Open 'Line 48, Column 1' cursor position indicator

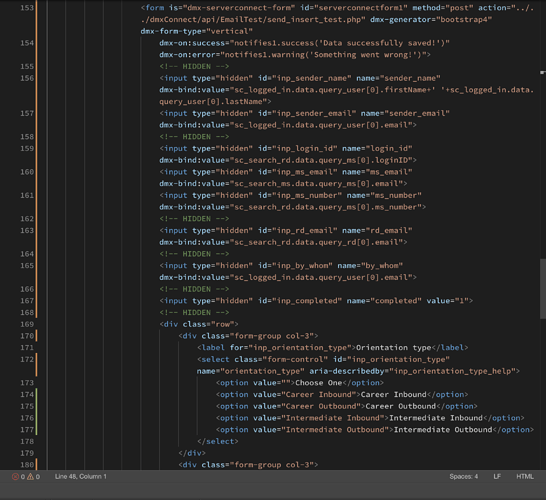point(80,477)
